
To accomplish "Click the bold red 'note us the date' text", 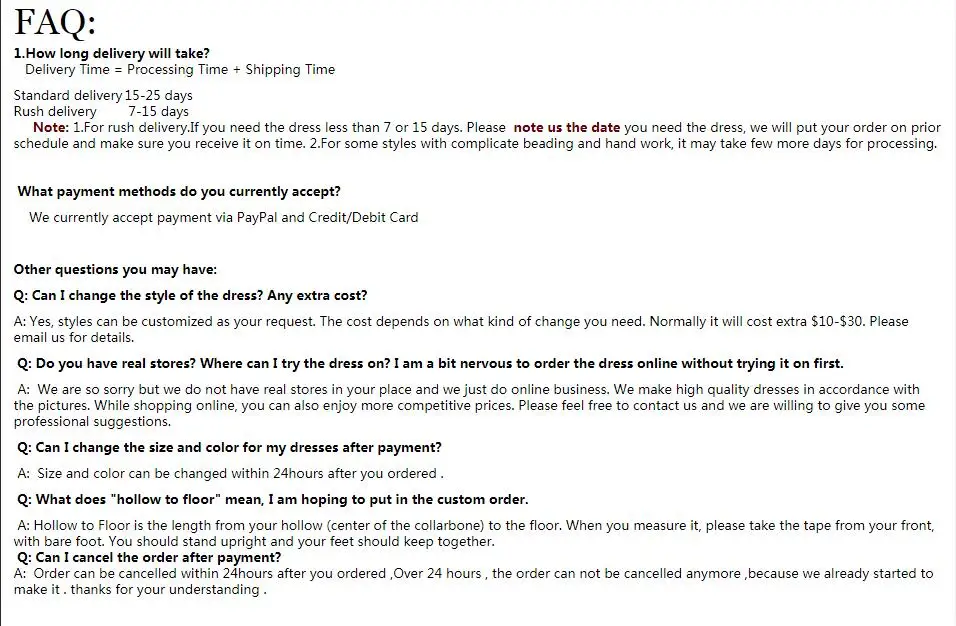I will click(566, 127).
